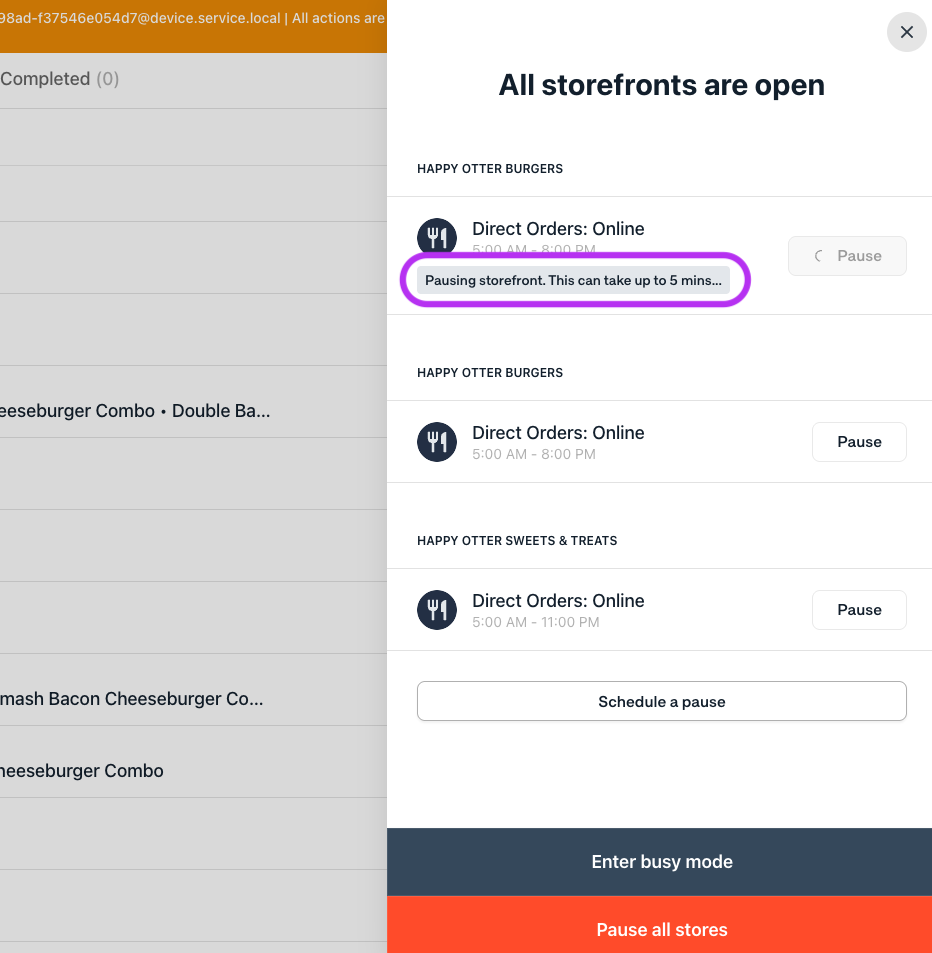Select Direct Orders: Online under Sweets & Treats
This screenshot has width=932, height=953.
click(x=558, y=600)
